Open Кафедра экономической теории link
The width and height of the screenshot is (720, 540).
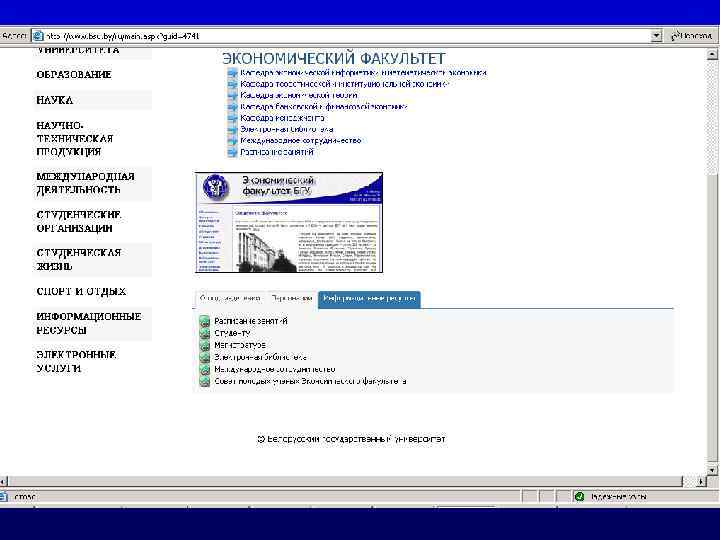click(x=299, y=96)
